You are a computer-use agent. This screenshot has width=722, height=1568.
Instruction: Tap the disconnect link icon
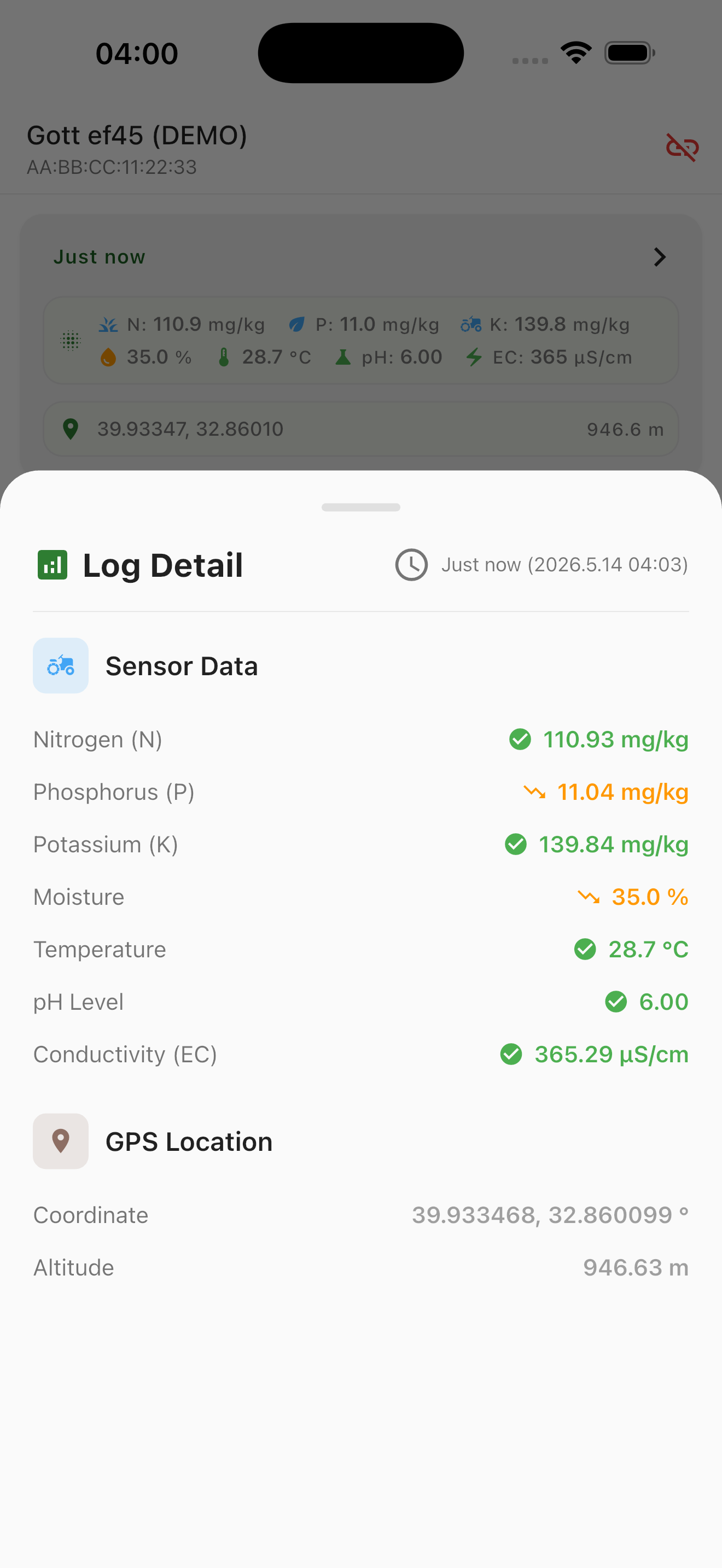(x=682, y=147)
